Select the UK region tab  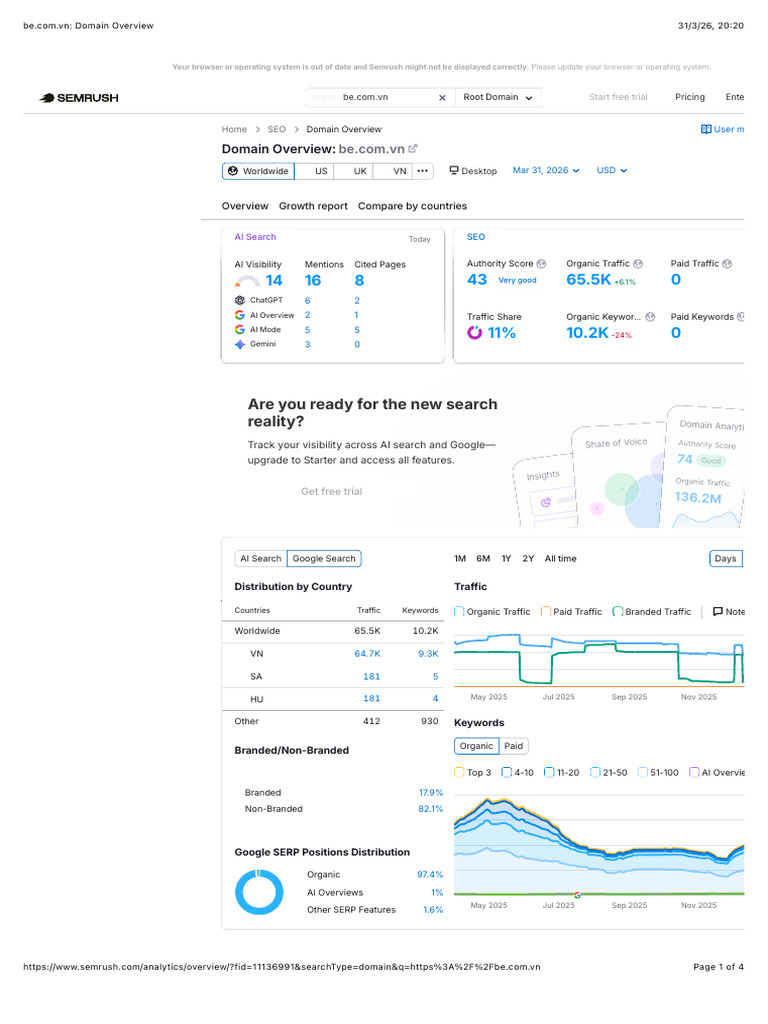pyautogui.click(x=353, y=171)
